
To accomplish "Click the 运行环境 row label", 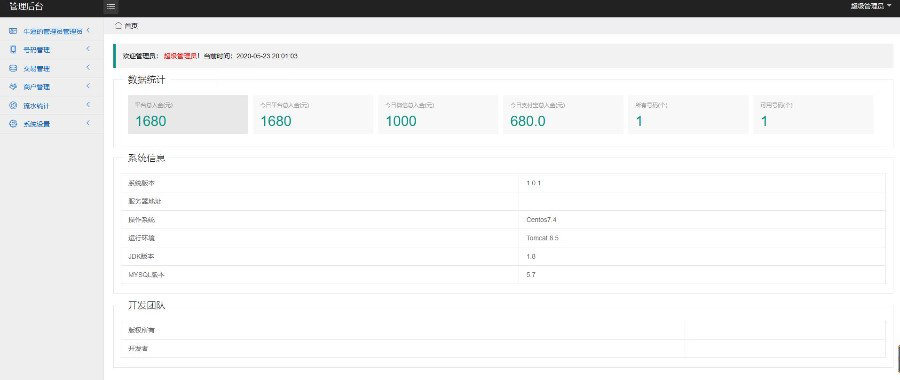I will click(x=141, y=238).
